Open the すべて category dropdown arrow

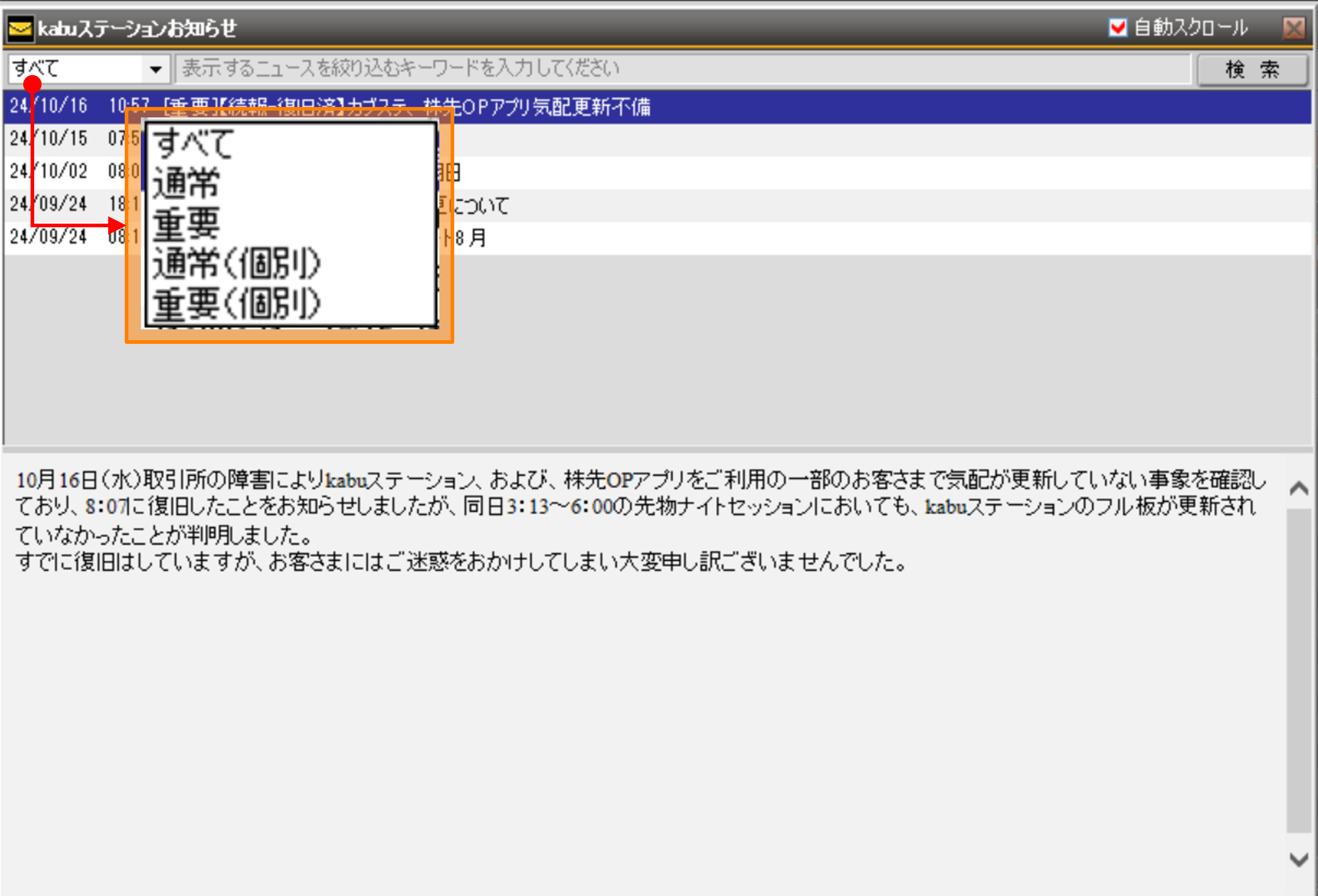155,69
